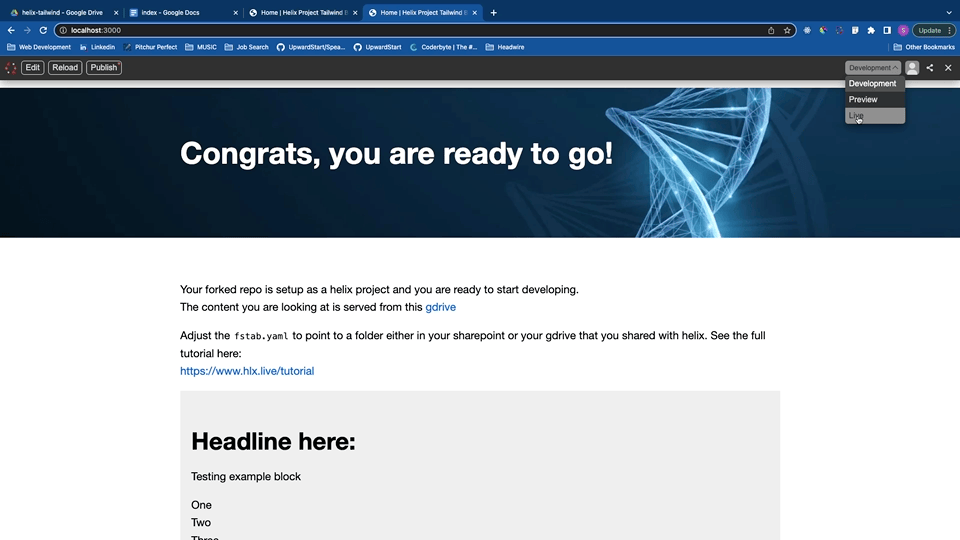
Task: Bookmark this page with the star icon
Action: (x=787, y=30)
